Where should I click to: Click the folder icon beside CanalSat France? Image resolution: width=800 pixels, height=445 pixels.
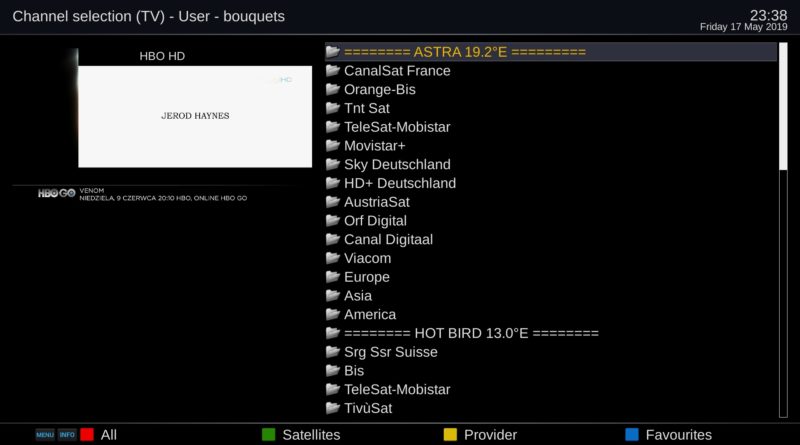click(x=333, y=70)
